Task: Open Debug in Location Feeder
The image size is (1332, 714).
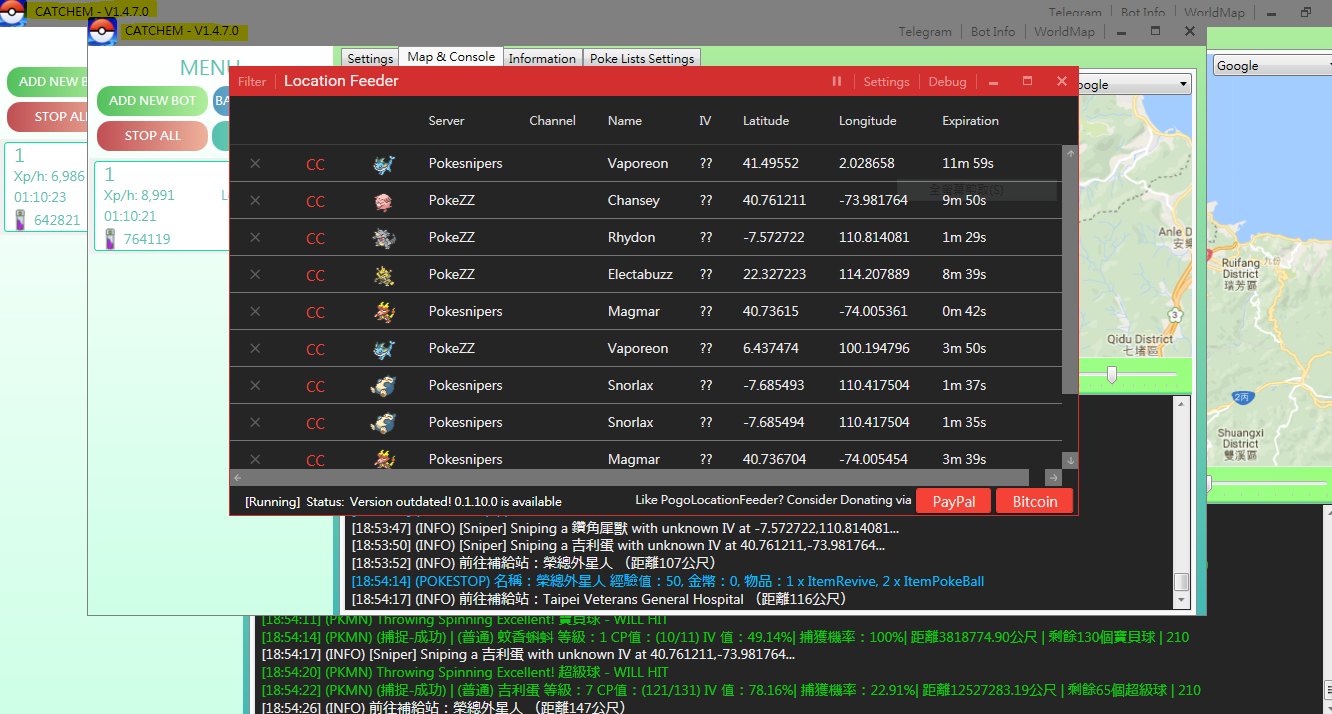Action: 947,82
